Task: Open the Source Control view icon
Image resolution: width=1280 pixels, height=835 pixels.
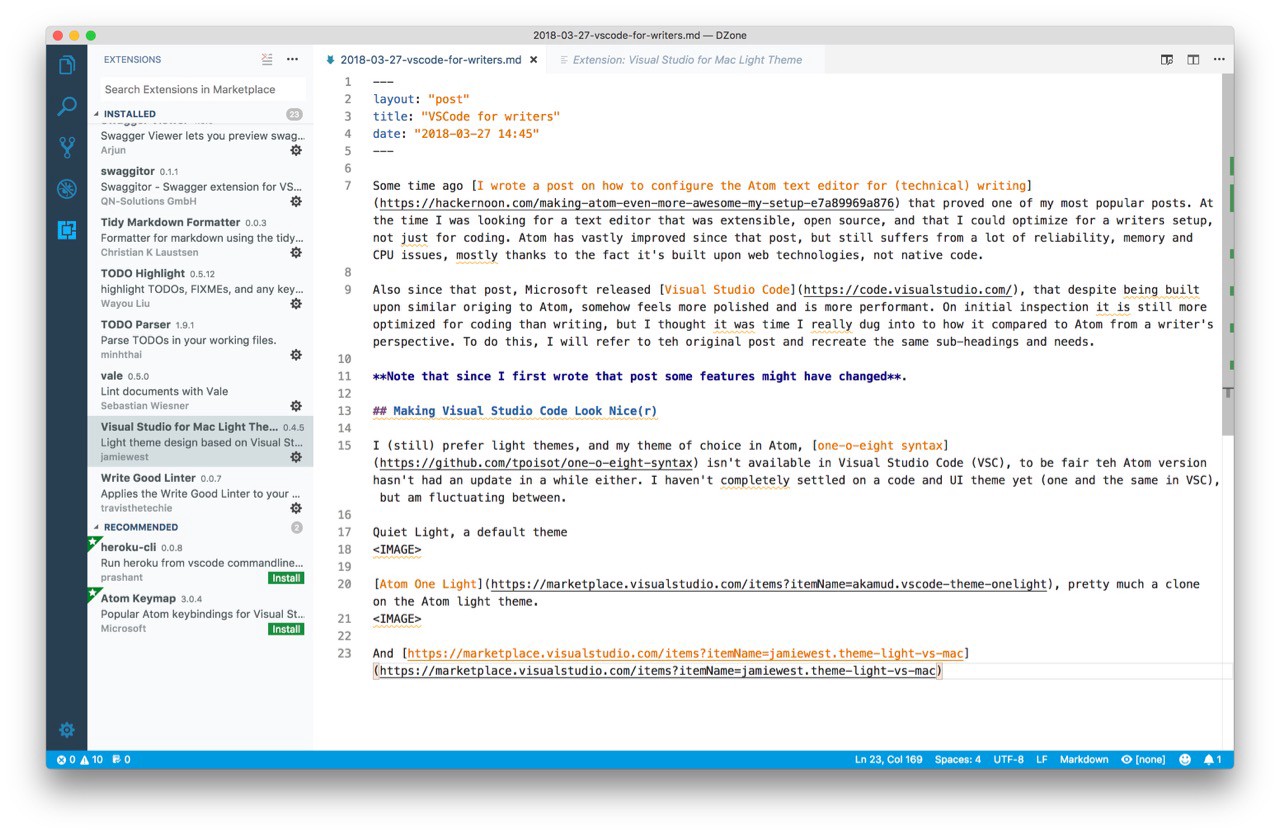Action: pyautogui.click(x=67, y=148)
